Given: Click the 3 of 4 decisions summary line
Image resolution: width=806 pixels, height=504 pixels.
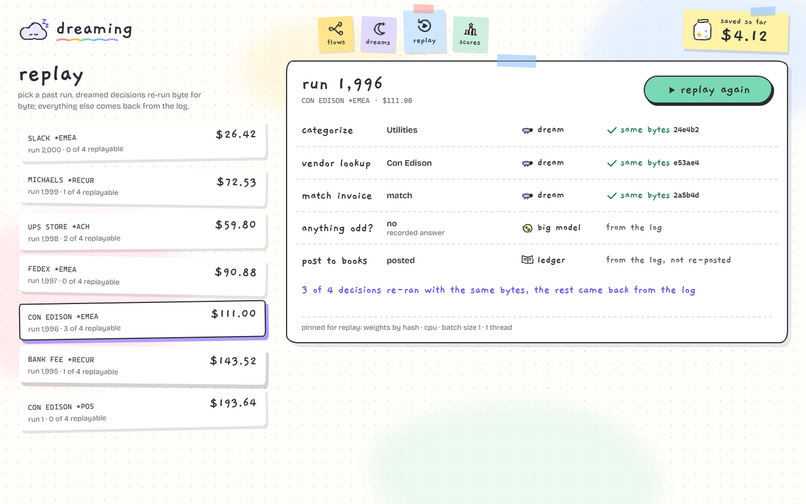Looking at the screenshot, I should (498, 290).
